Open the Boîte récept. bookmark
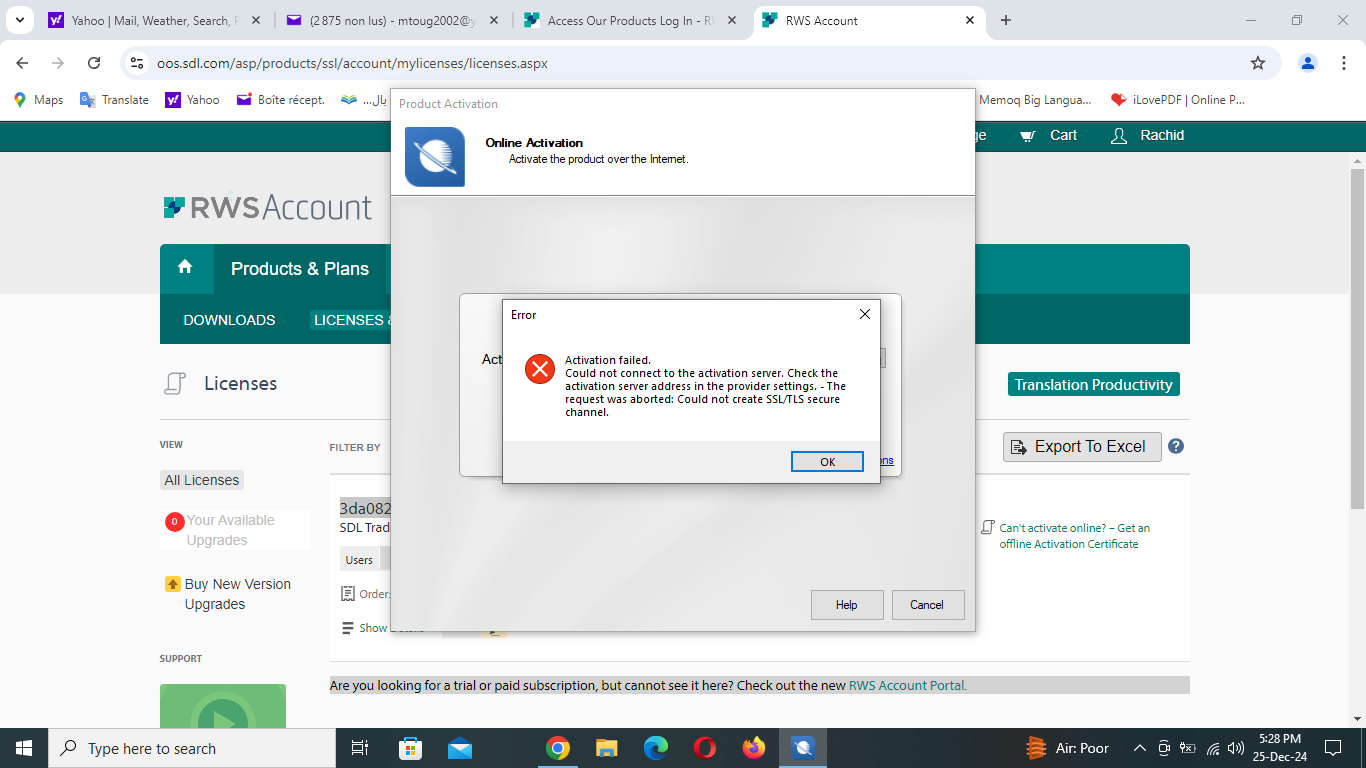This screenshot has height=768, width=1366. coord(281,100)
